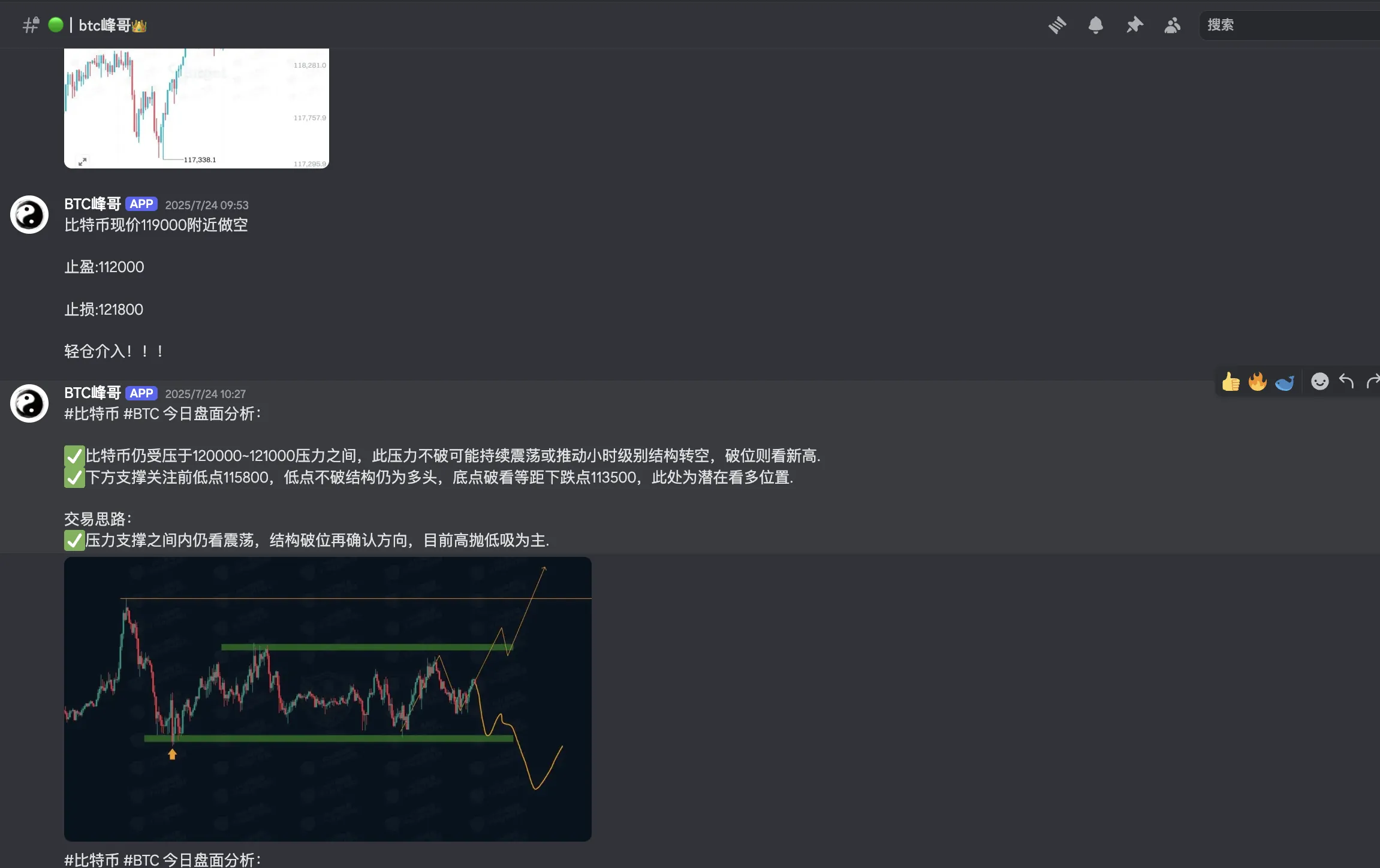The image size is (1380, 868).
Task: Open the add reaction smiley picker
Action: point(1319,381)
